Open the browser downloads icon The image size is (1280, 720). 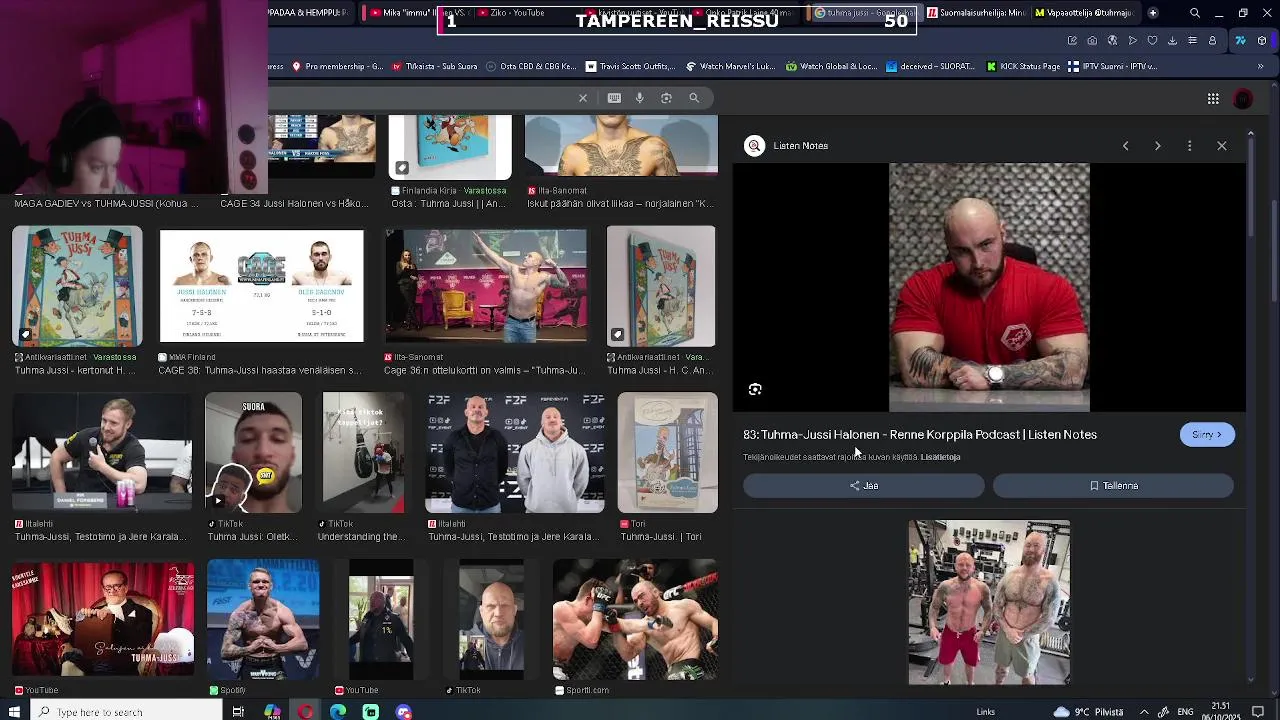[x=1172, y=41]
